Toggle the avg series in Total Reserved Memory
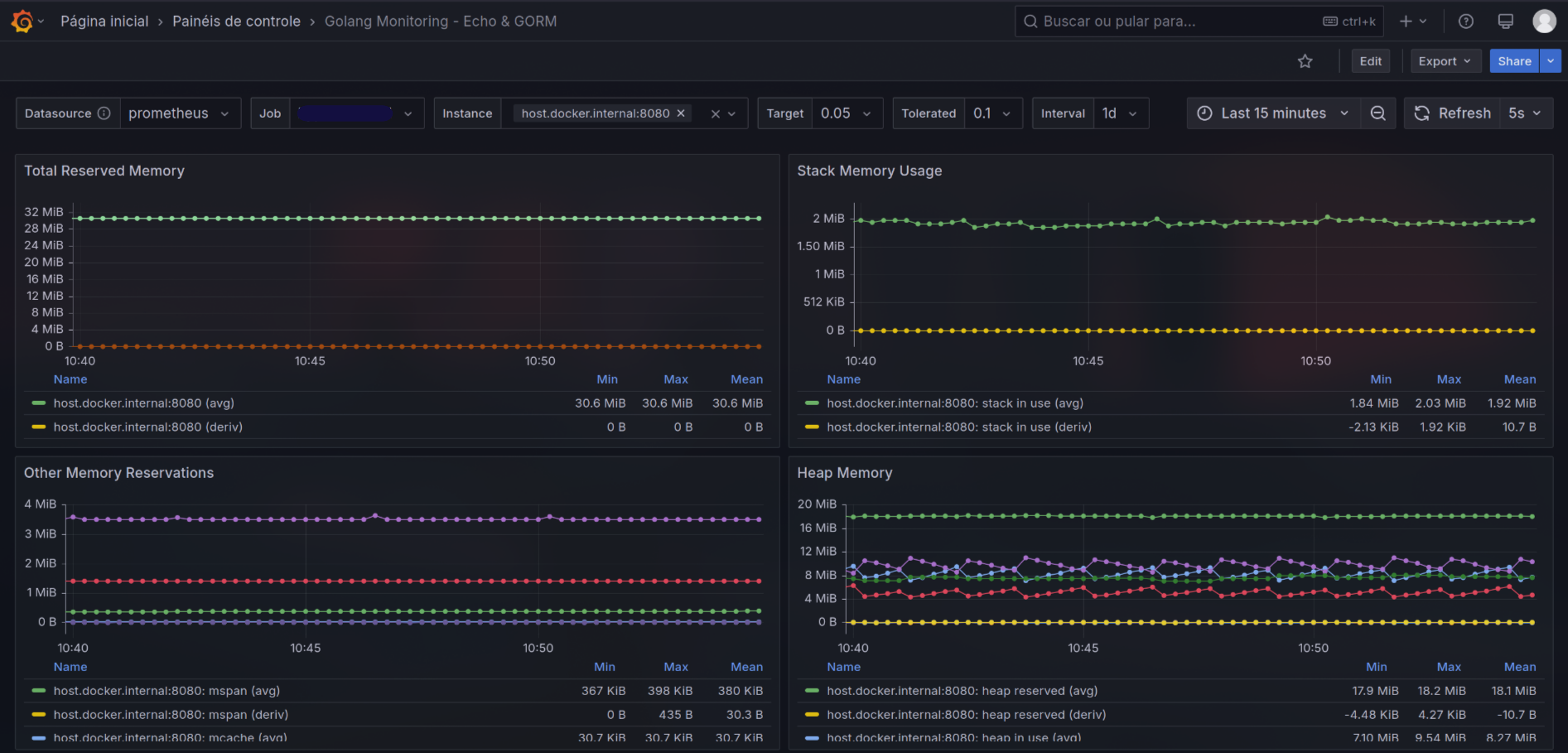Screen dimensions: 1568x753 [x=143, y=403]
